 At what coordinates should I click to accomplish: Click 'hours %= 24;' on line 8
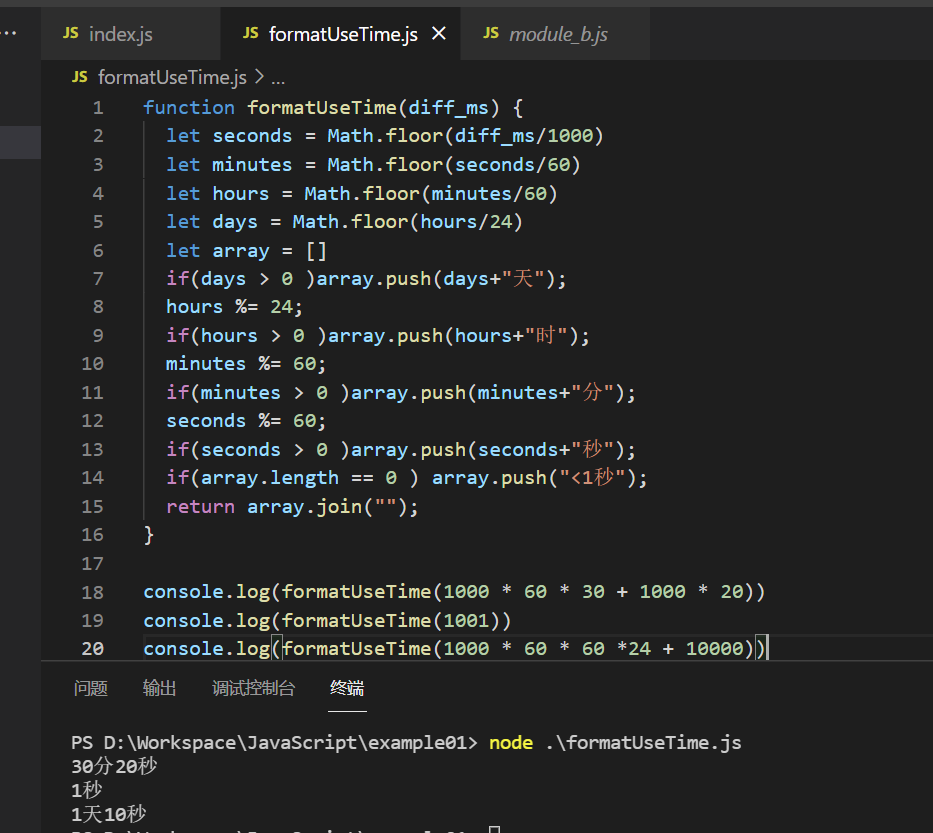pyautogui.click(x=234, y=307)
